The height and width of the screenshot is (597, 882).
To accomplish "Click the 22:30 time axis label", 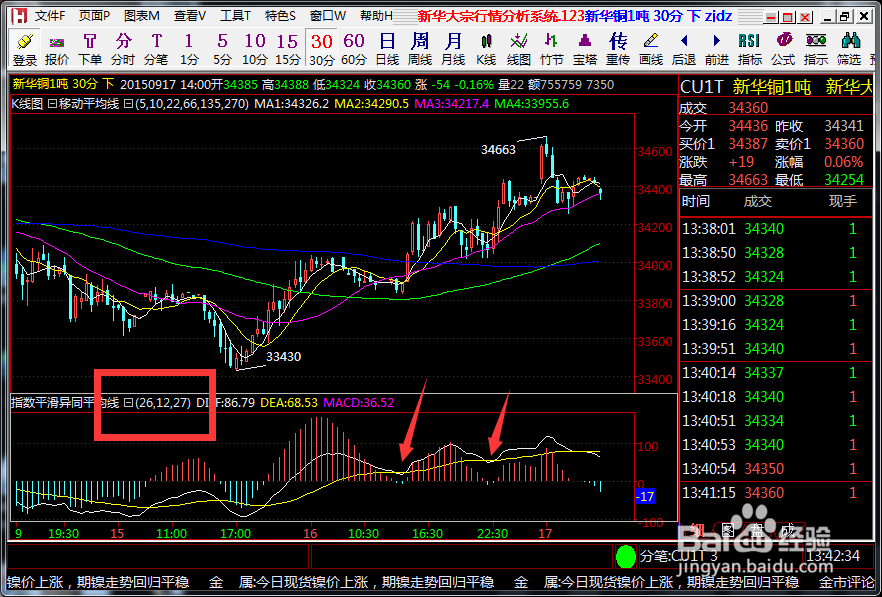I will (x=493, y=533).
